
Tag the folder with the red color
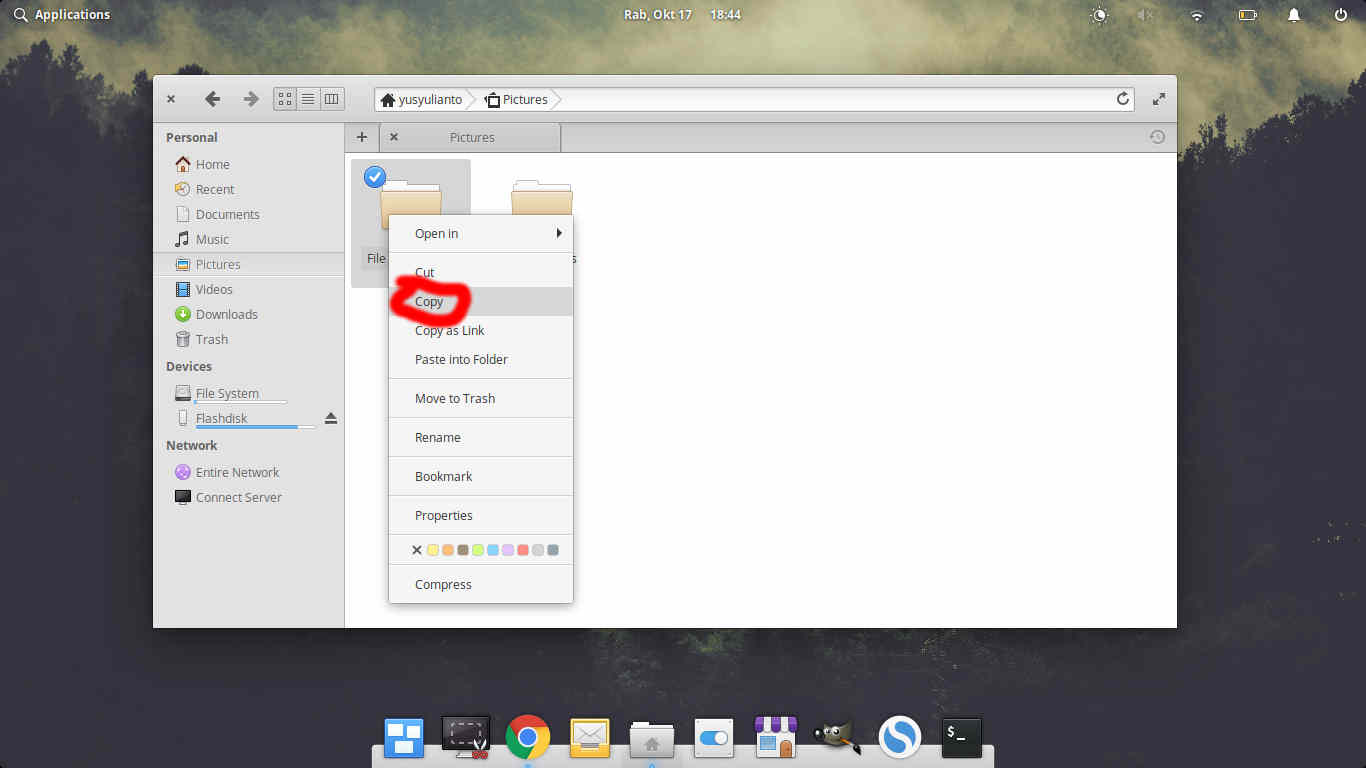tap(523, 550)
